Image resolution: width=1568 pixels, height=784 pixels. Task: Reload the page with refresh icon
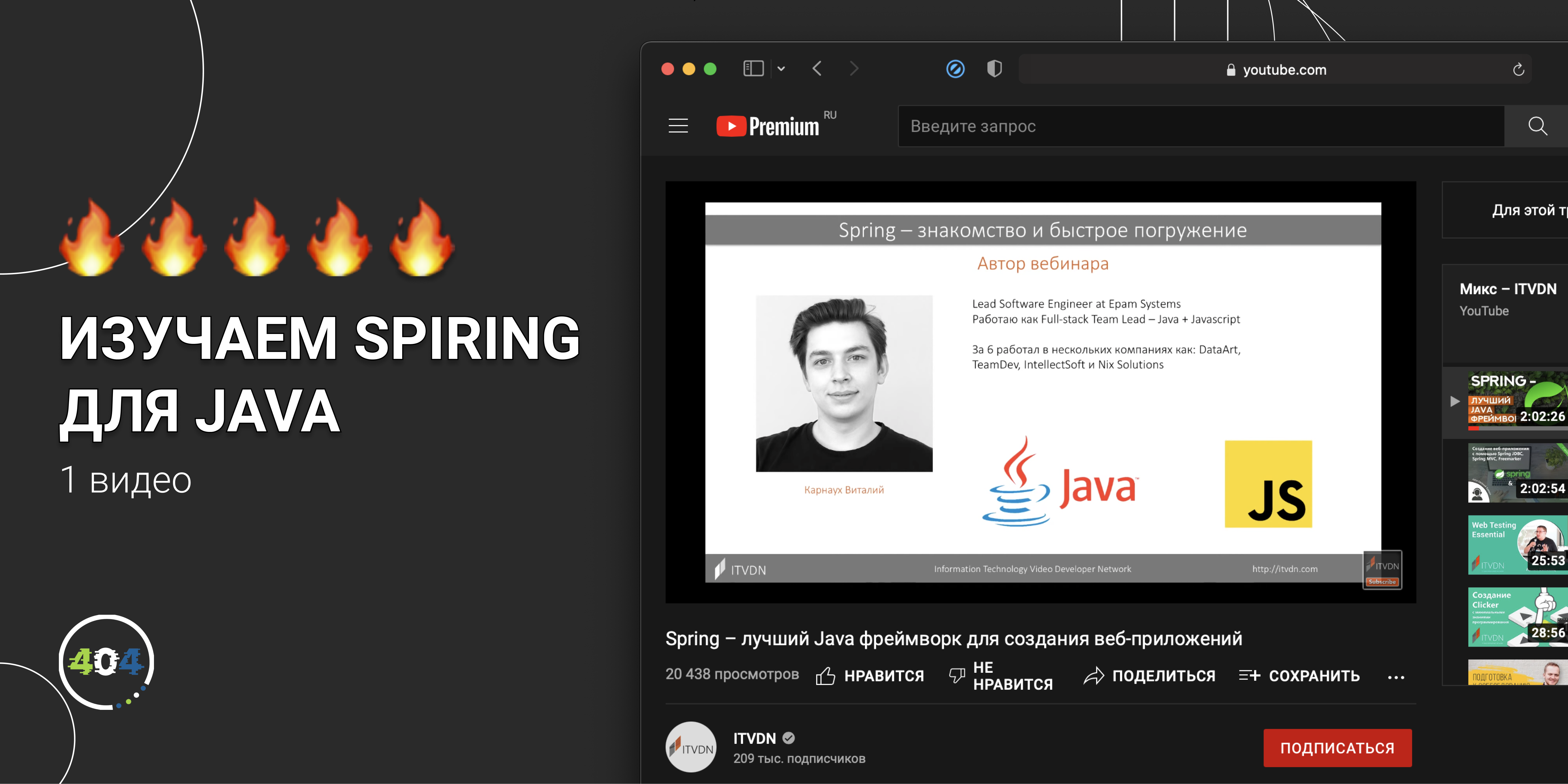click(x=1518, y=69)
